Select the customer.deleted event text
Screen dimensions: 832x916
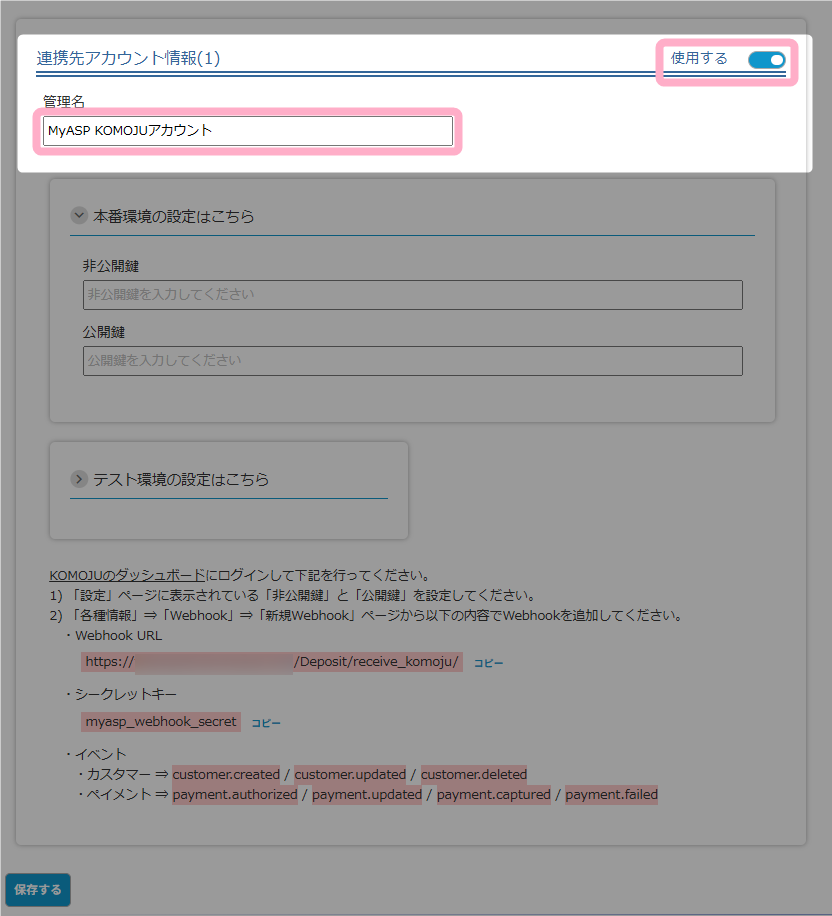474,775
